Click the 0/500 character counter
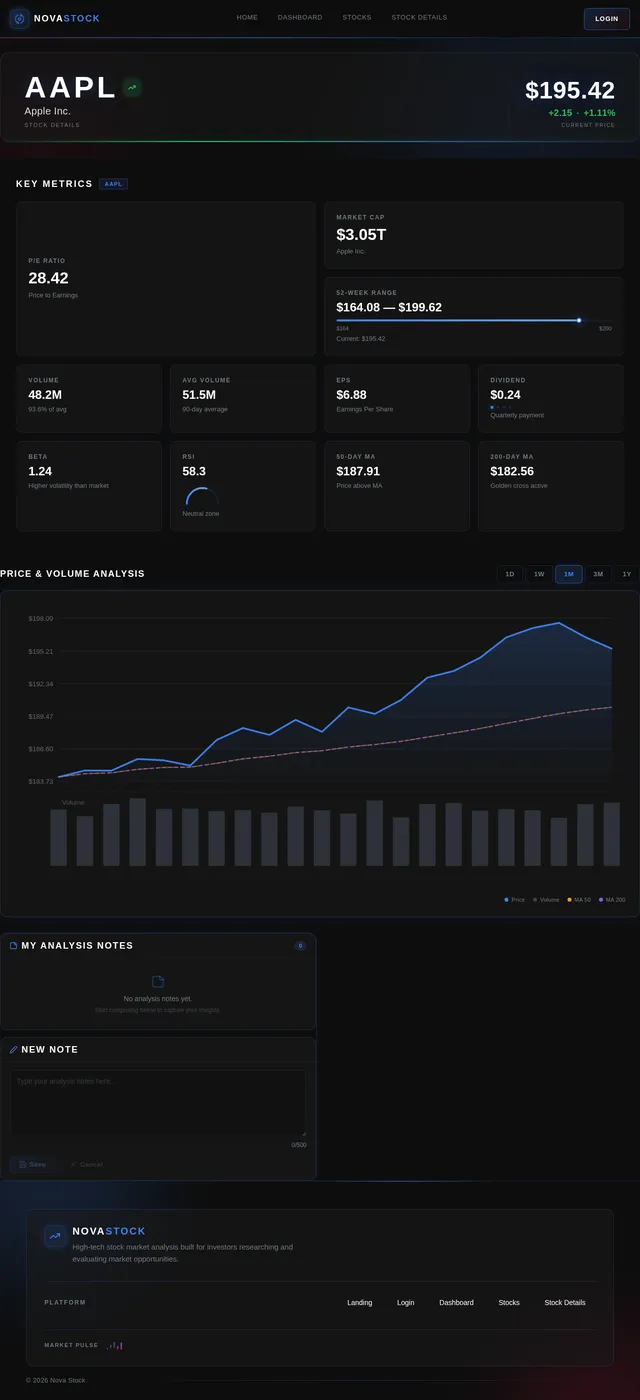 [x=299, y=1145]
